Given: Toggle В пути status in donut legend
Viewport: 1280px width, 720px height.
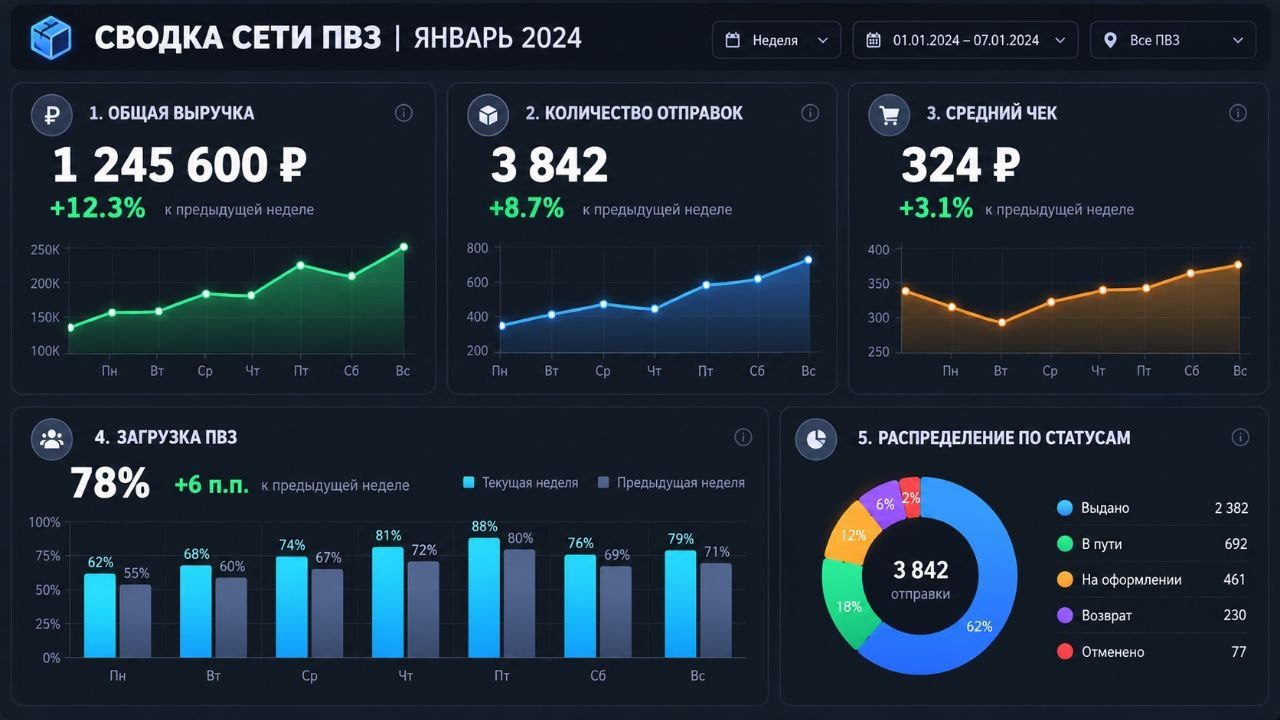Looking at the screenshot, I should (1153, 544).
